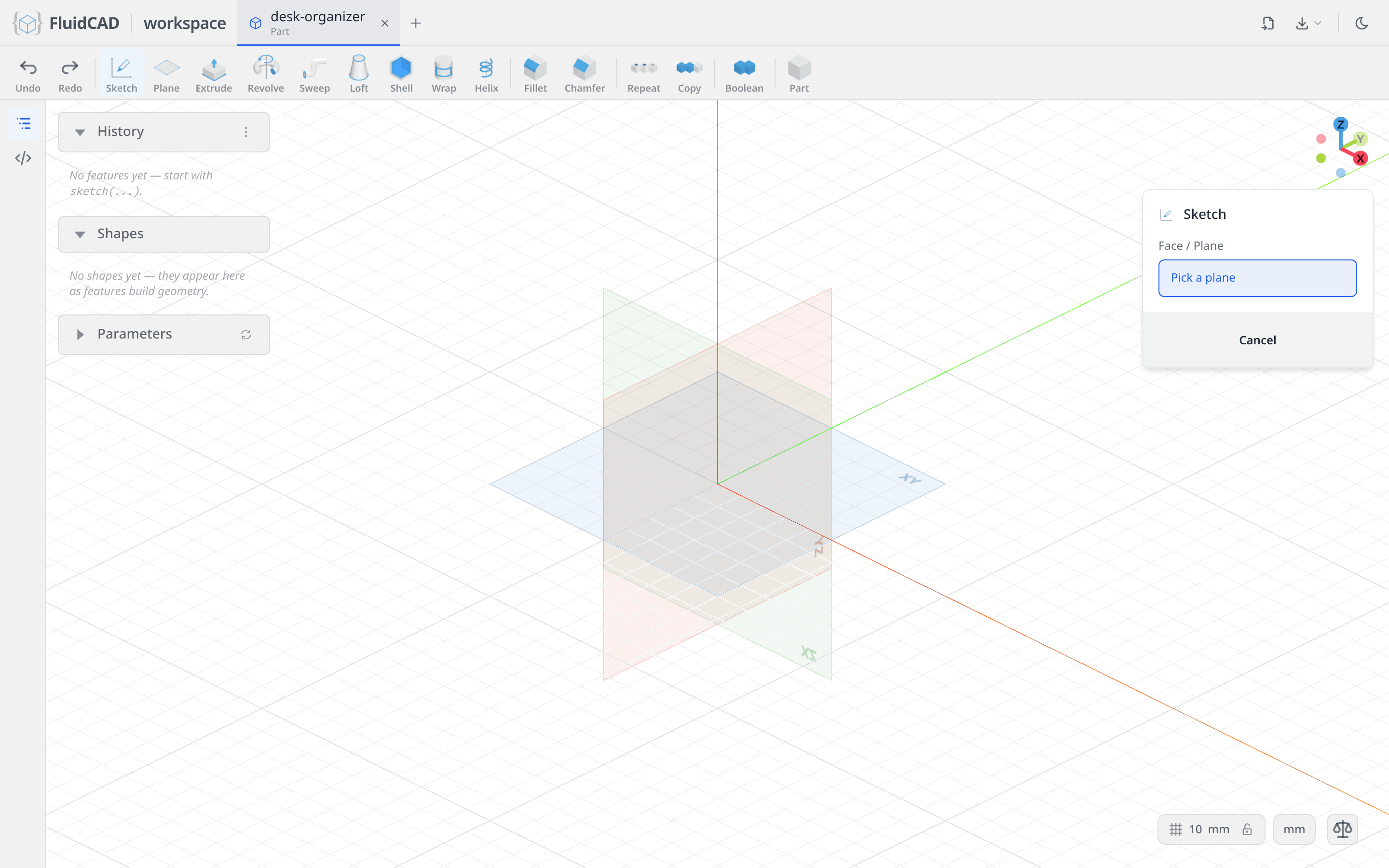The height and width of the screenshot is (868, 1389).
Task: Open History panel options menu
Action: tap(245, 132)
